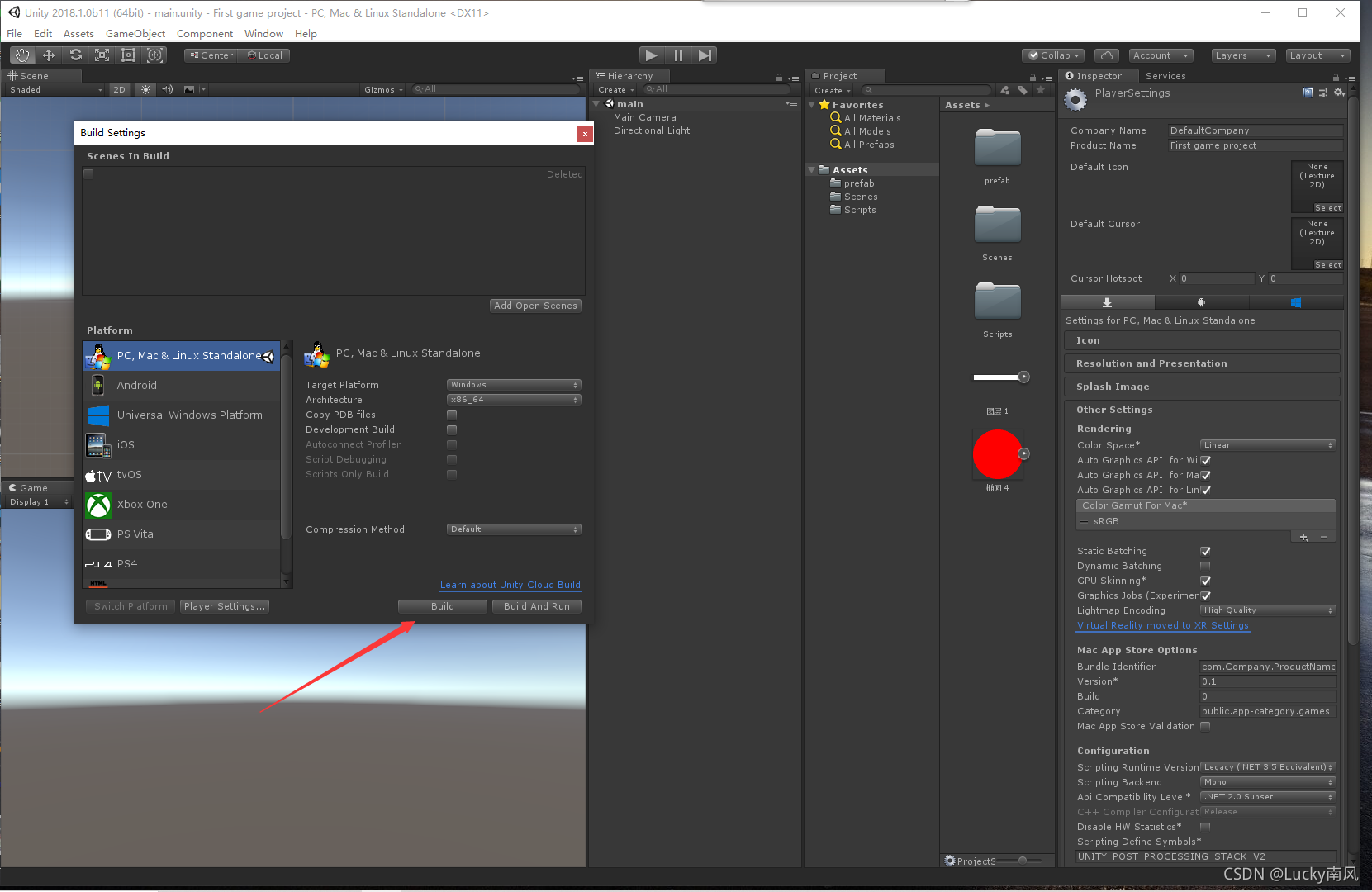Click Add Open Scenes button
This screenshot has width=1372, height=892.
click(x=535, y=306)
